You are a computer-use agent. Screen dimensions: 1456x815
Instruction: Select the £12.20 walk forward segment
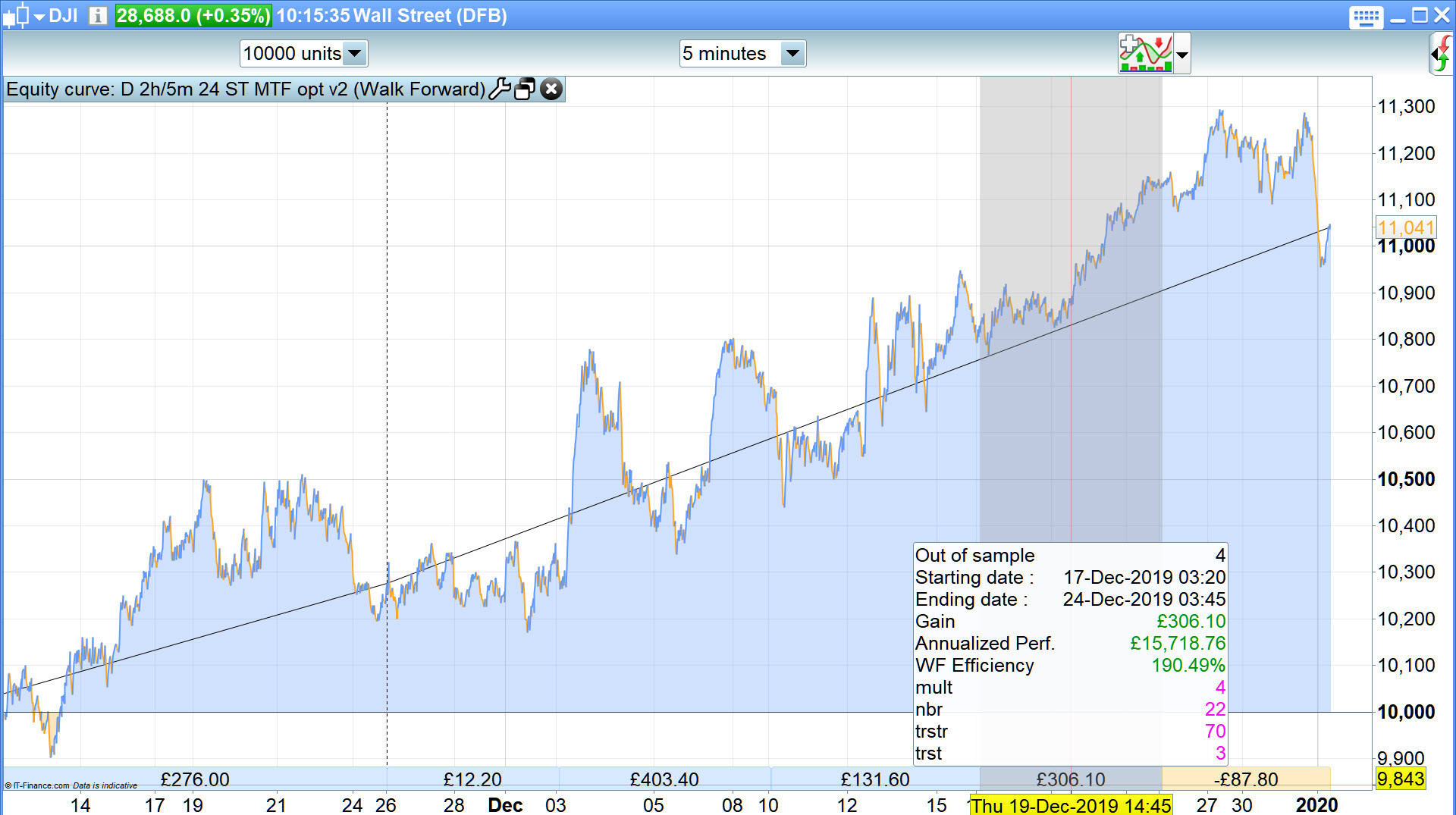click(472, 779)
